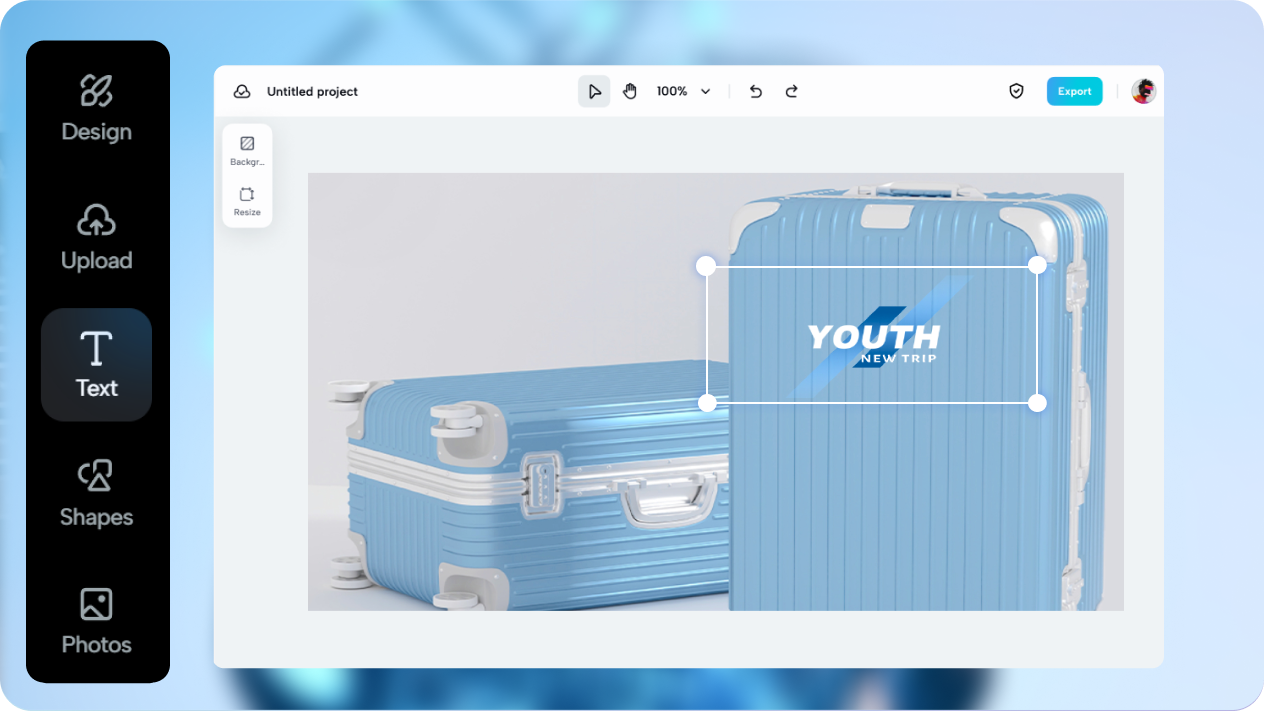The image size is (1264, 712).
Task: Click the Export button
Action: point(1074,91)
